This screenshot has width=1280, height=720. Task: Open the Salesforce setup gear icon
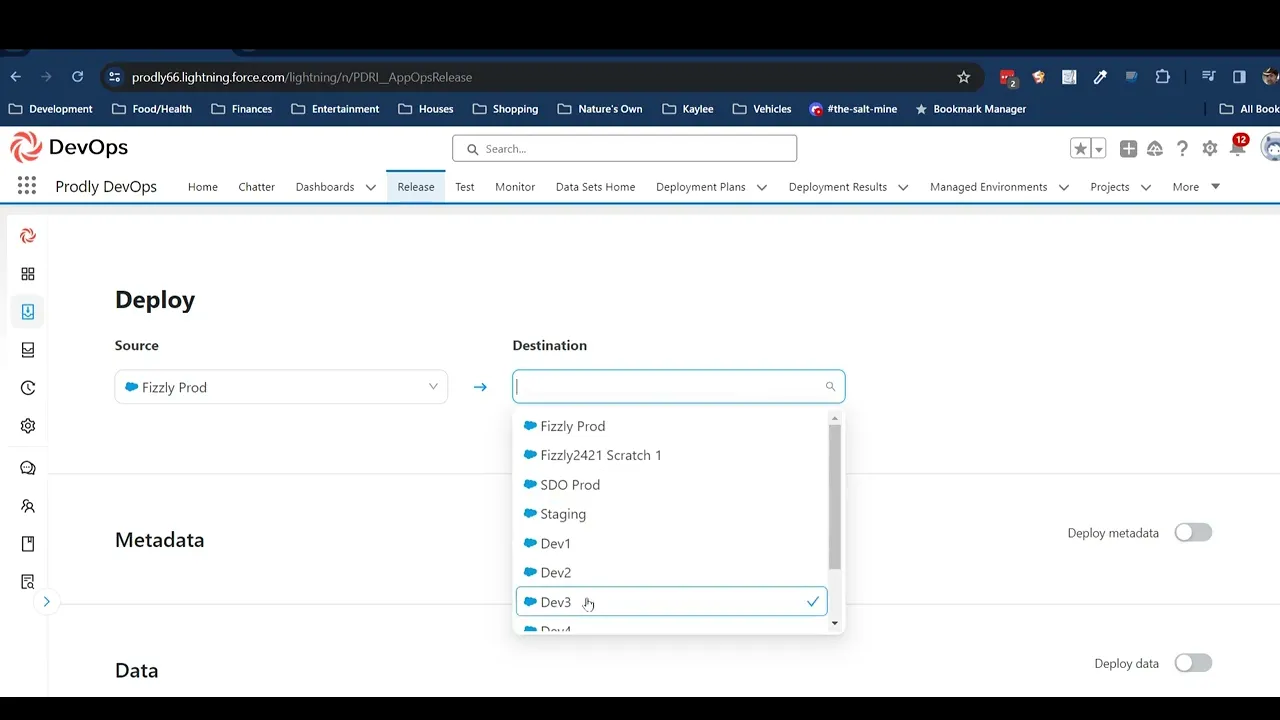1210,149
